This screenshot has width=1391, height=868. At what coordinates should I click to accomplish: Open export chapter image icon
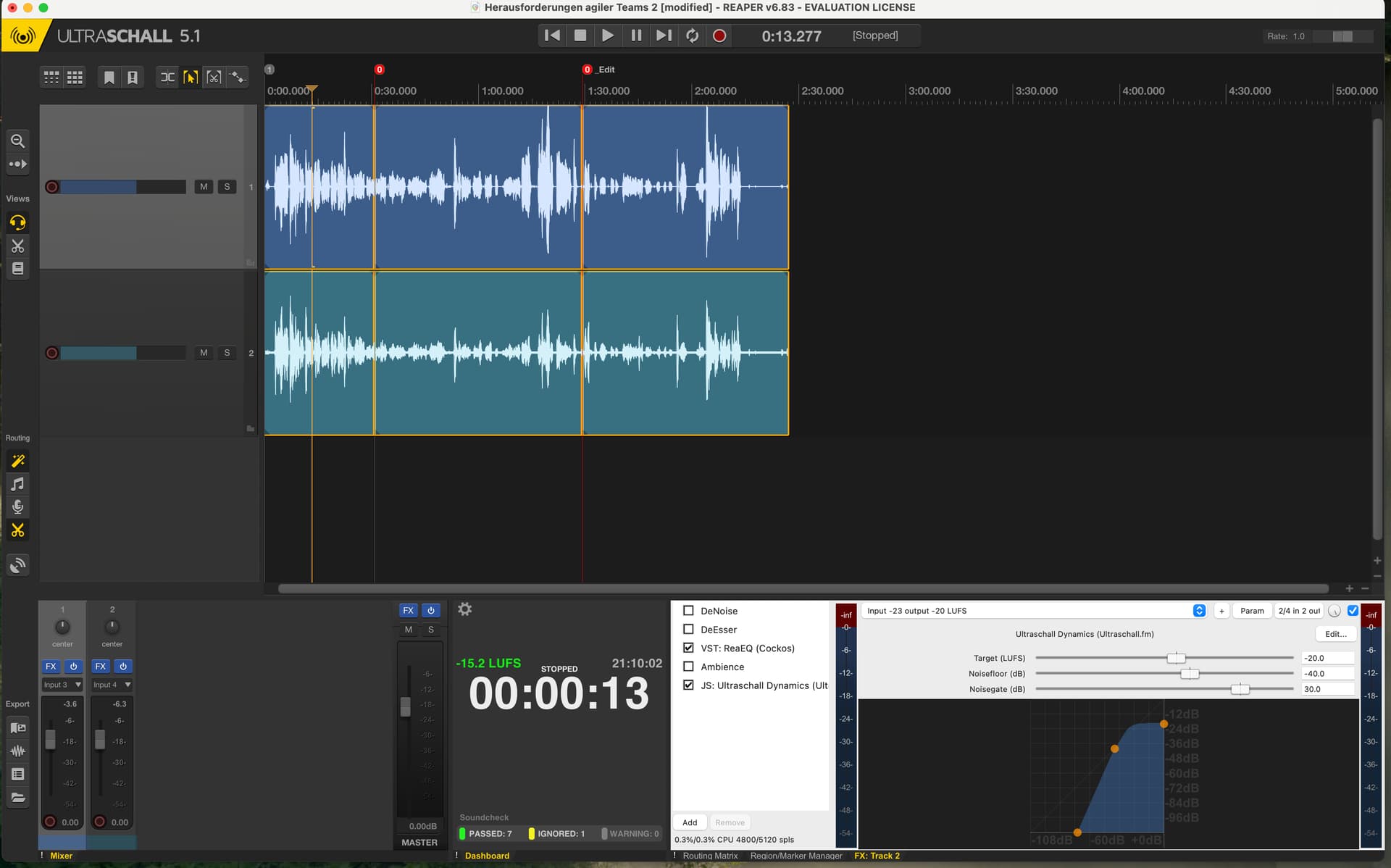[x=18, y=728]
